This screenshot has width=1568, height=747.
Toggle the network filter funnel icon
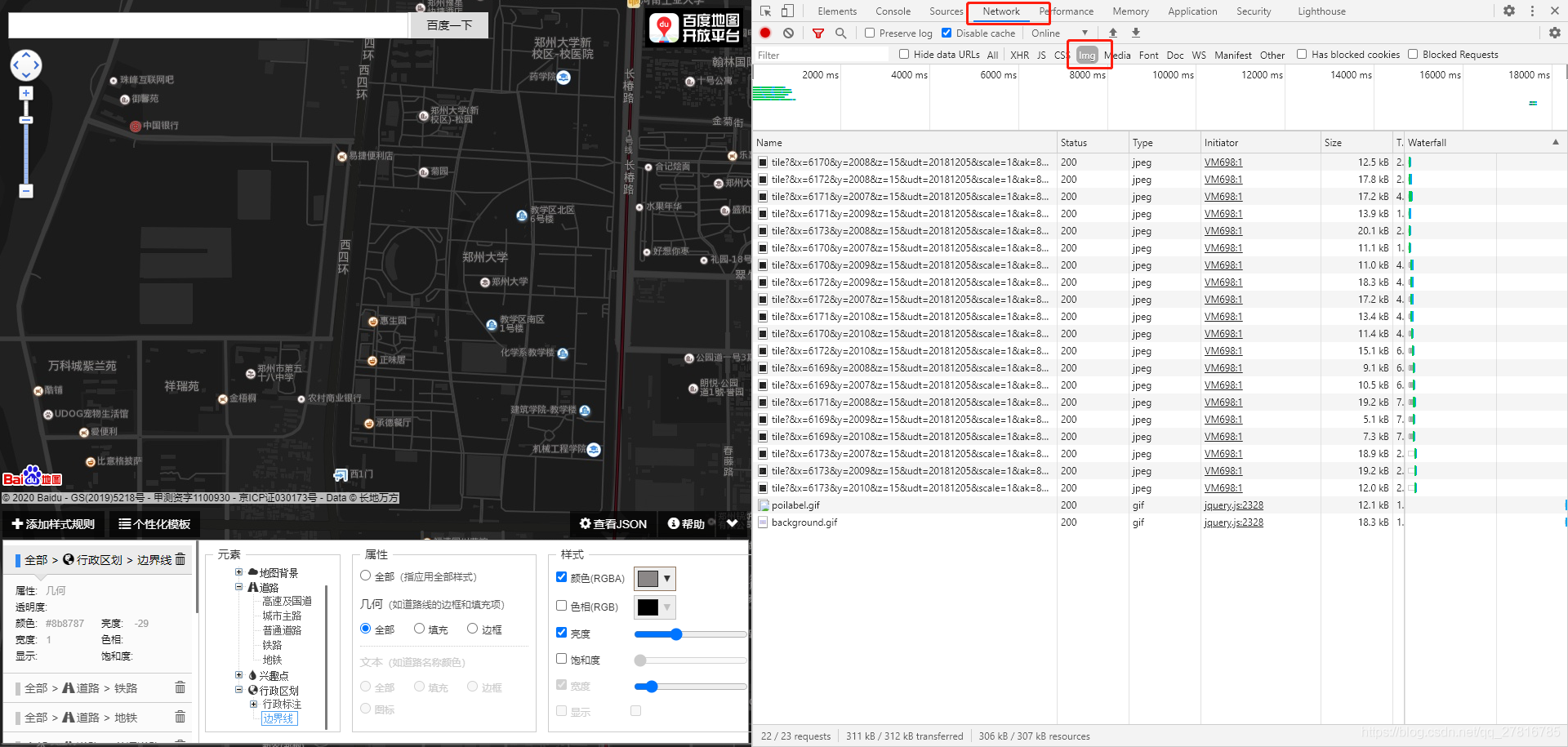click(817, 33)
